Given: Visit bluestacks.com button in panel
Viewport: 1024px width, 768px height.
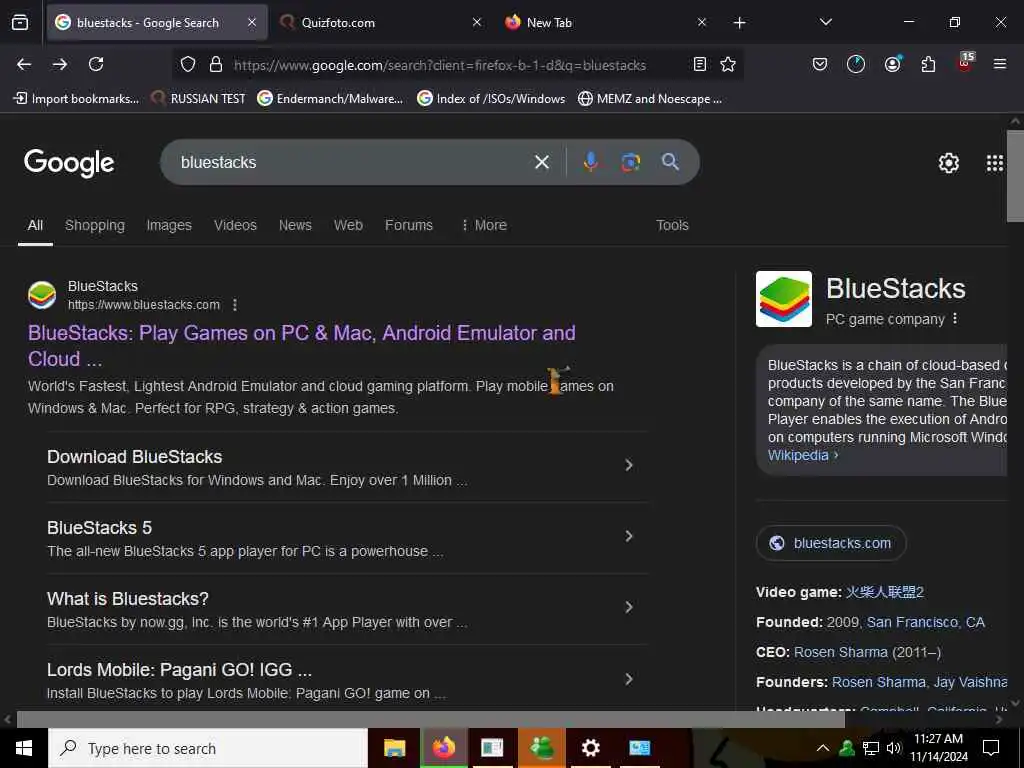Looking at the screenshot, I should [x=831, y=543].
